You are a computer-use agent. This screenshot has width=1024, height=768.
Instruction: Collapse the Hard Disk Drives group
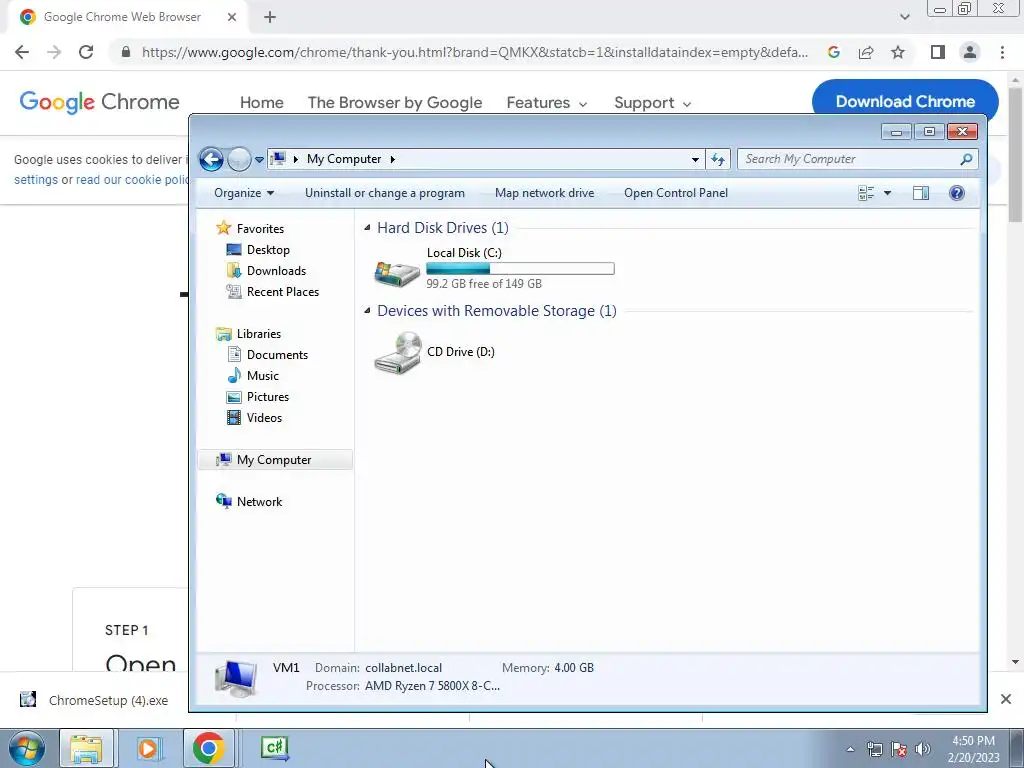pos(367,227)
